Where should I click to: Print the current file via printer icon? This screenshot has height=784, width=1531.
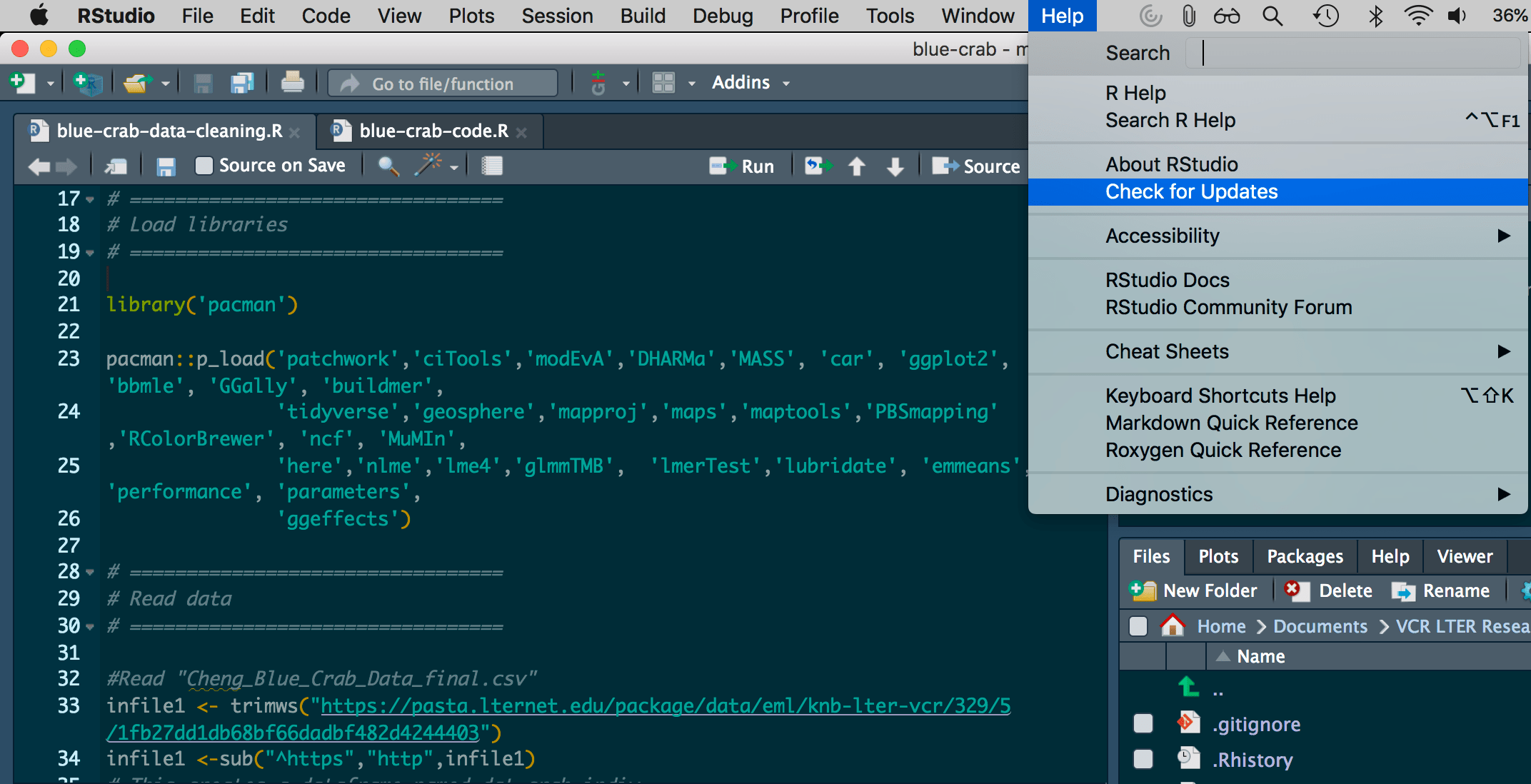pyautogui.click(x=293, y=82)
